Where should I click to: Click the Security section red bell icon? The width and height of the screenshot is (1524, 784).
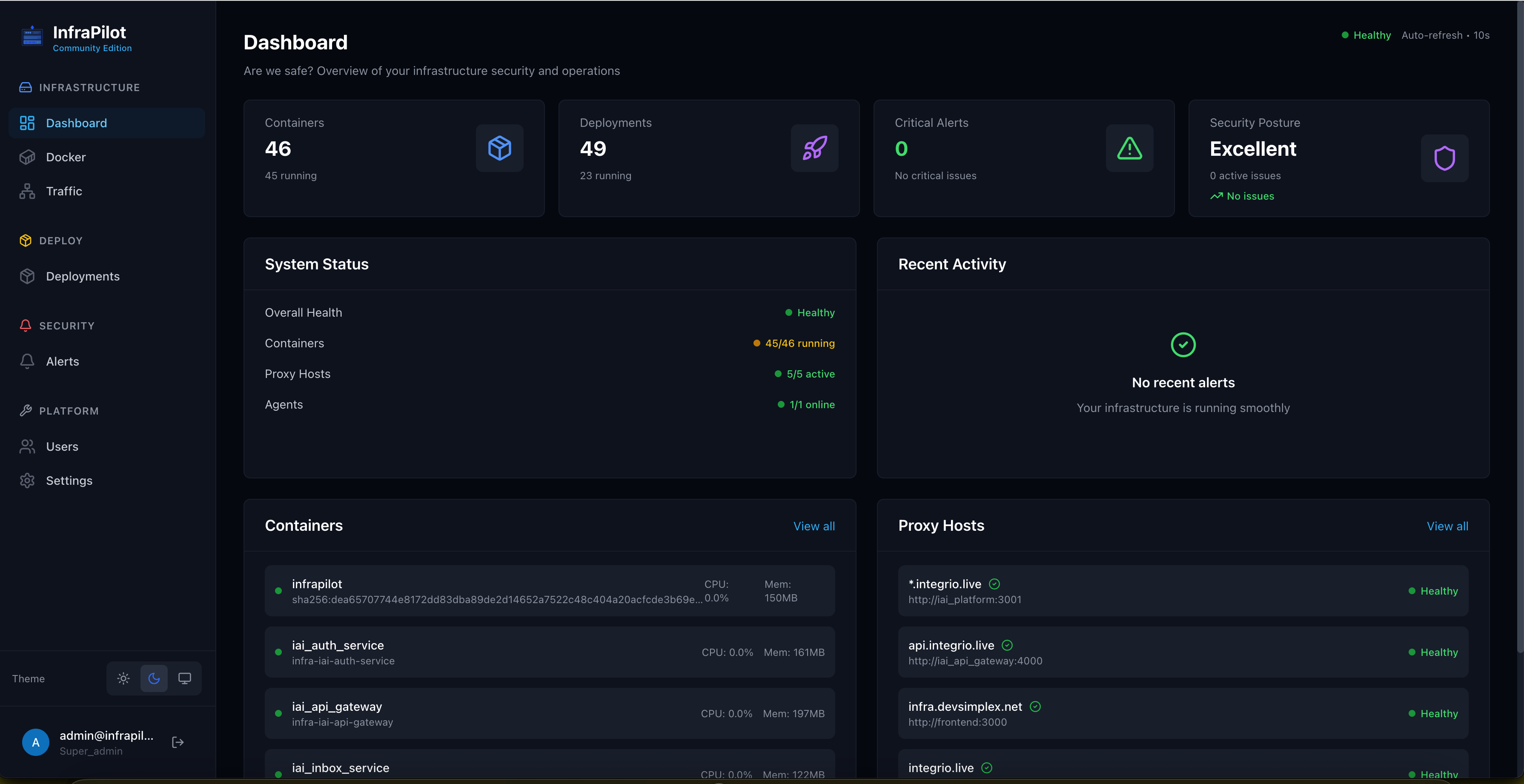click(26, 326)
